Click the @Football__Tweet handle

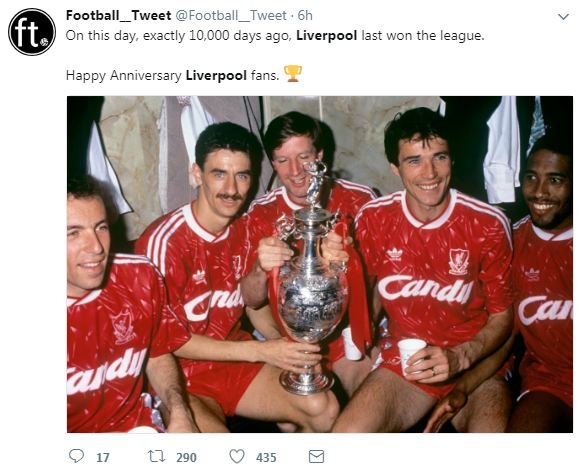pos(231,16)
